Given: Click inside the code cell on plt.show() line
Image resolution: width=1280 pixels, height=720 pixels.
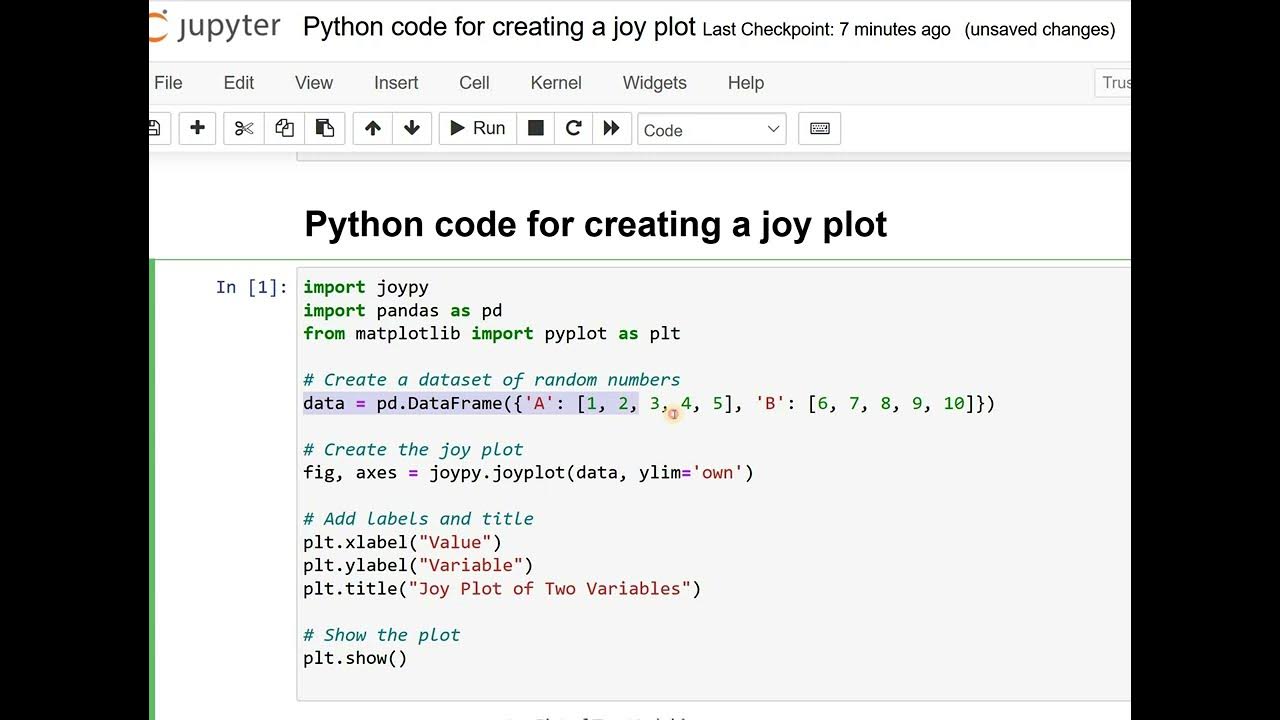Looking at the screenshot, I should [x=355, y=658].
